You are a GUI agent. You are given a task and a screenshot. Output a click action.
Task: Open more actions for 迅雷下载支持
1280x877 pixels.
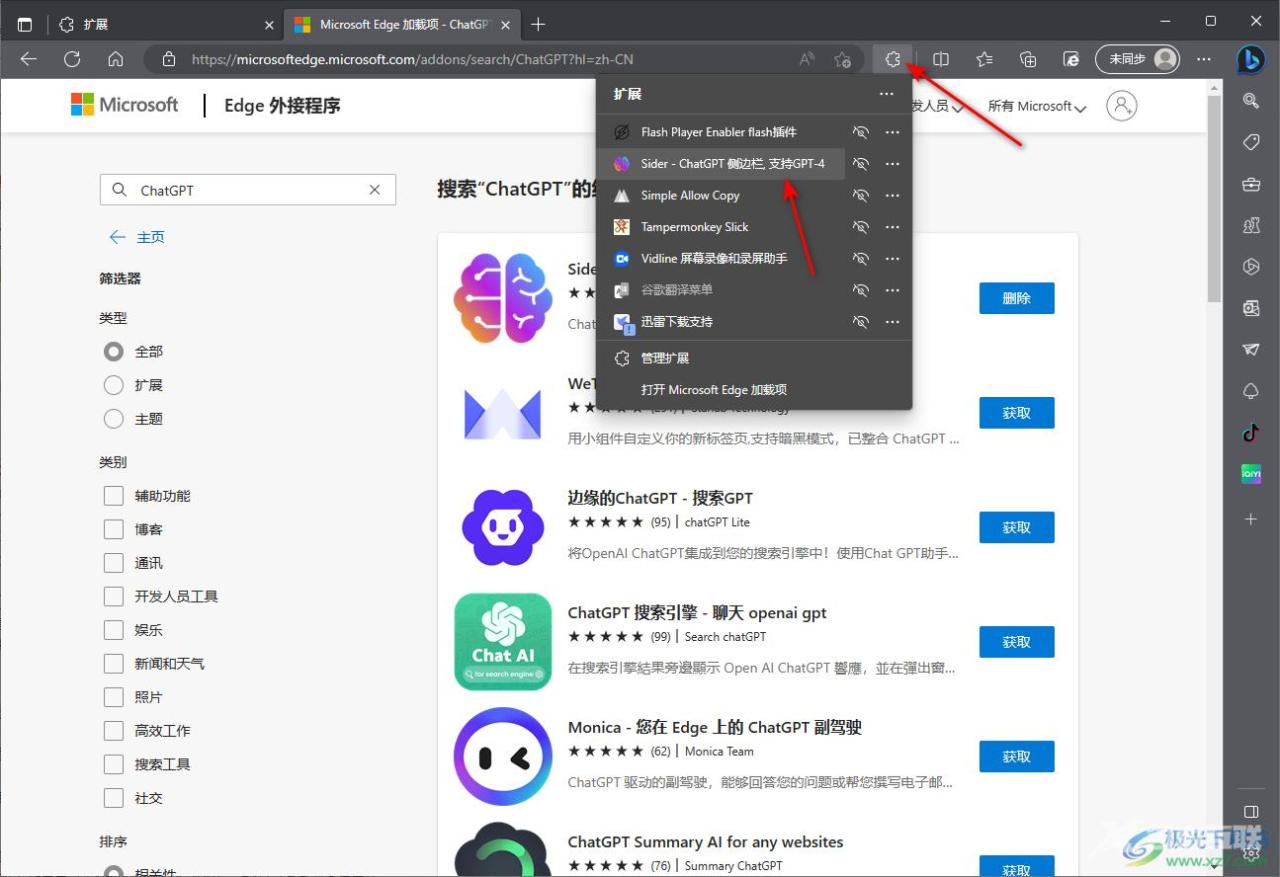(x=892, y=322)
